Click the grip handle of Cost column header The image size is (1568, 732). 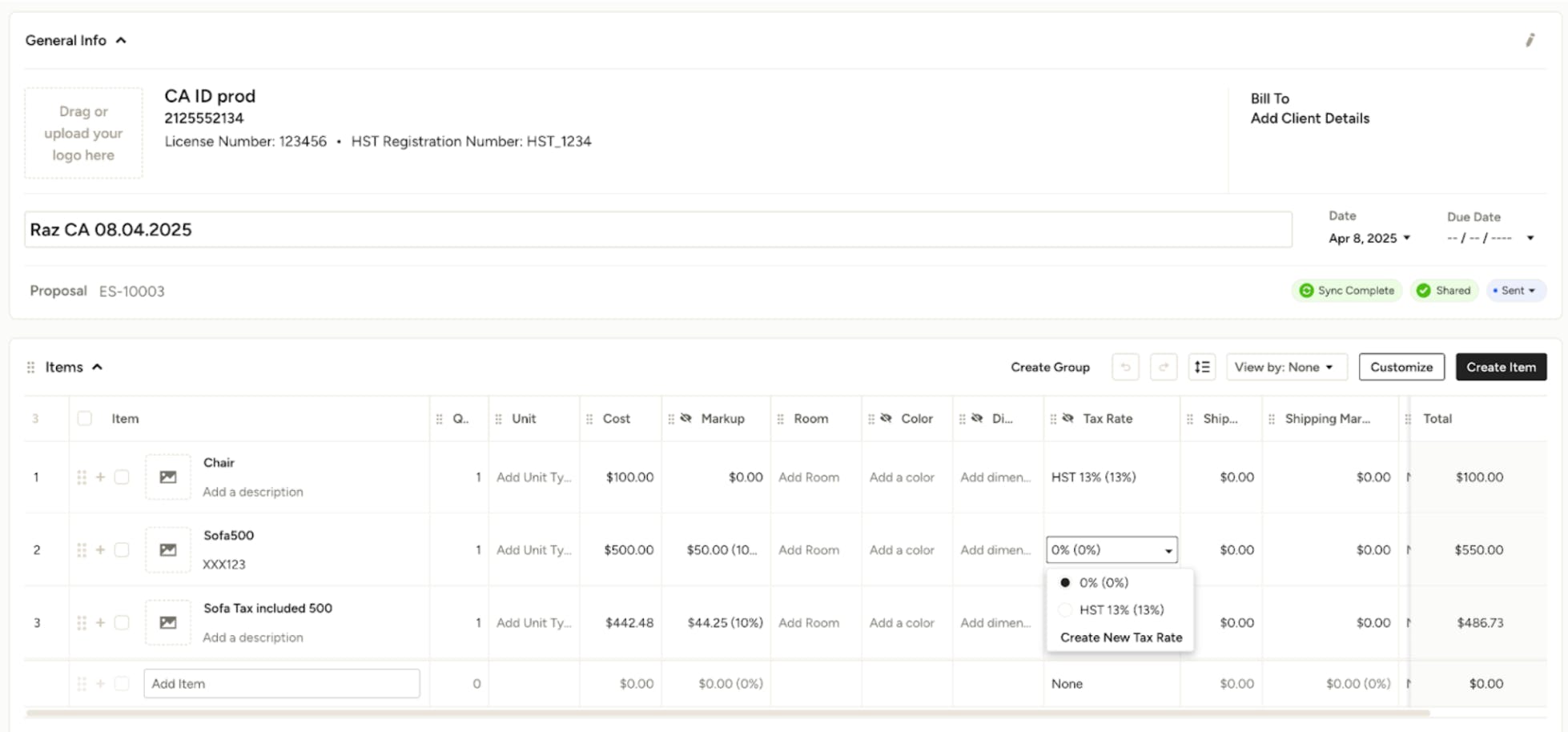coord(589,419)
